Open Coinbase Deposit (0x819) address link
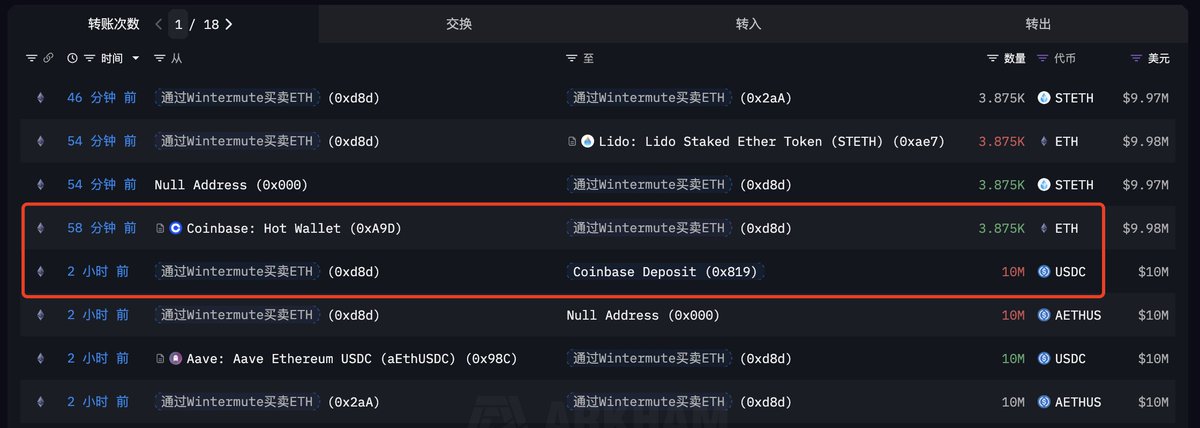 666,271
